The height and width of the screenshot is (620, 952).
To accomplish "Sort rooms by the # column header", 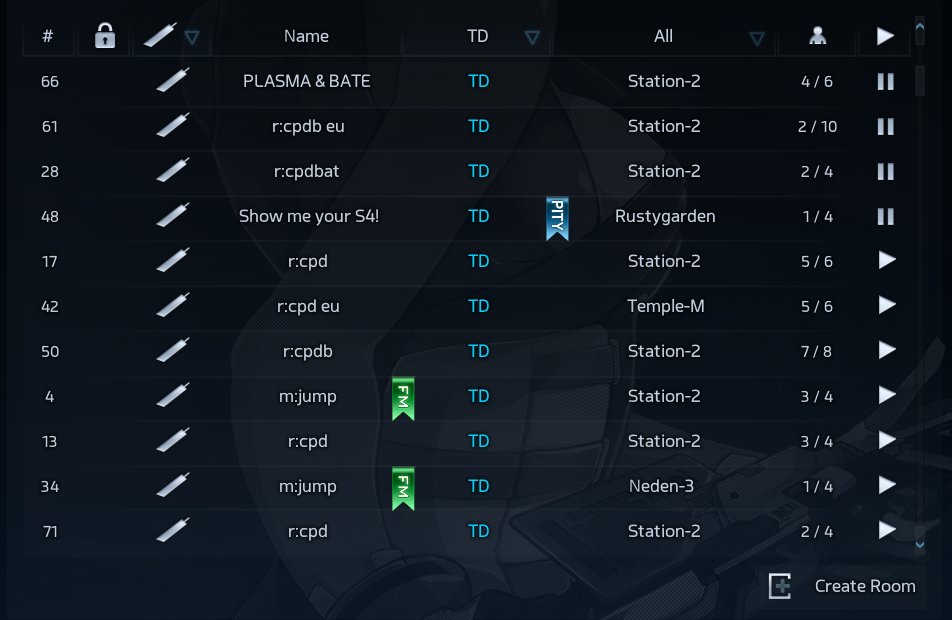I will pos(48,37).
